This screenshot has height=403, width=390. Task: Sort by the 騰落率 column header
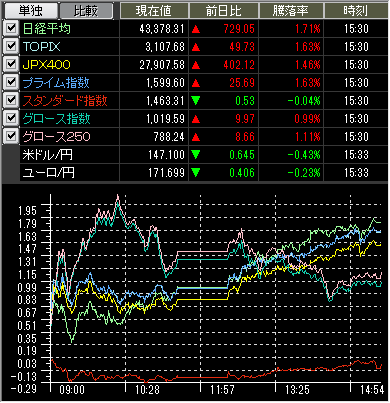point(291,11)
